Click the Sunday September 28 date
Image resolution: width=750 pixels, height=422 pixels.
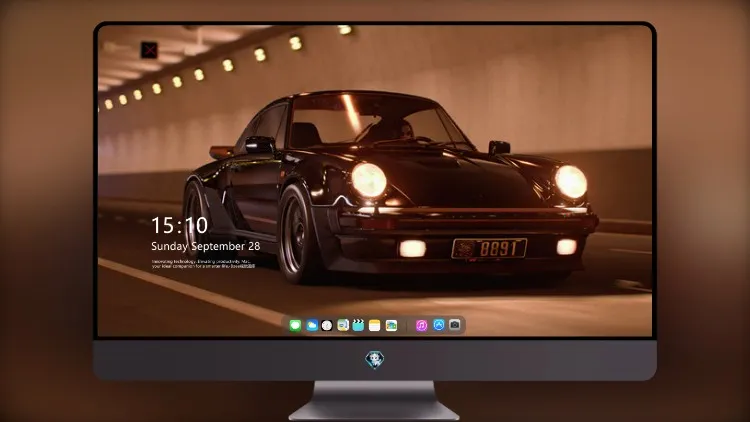click(206, 246)
